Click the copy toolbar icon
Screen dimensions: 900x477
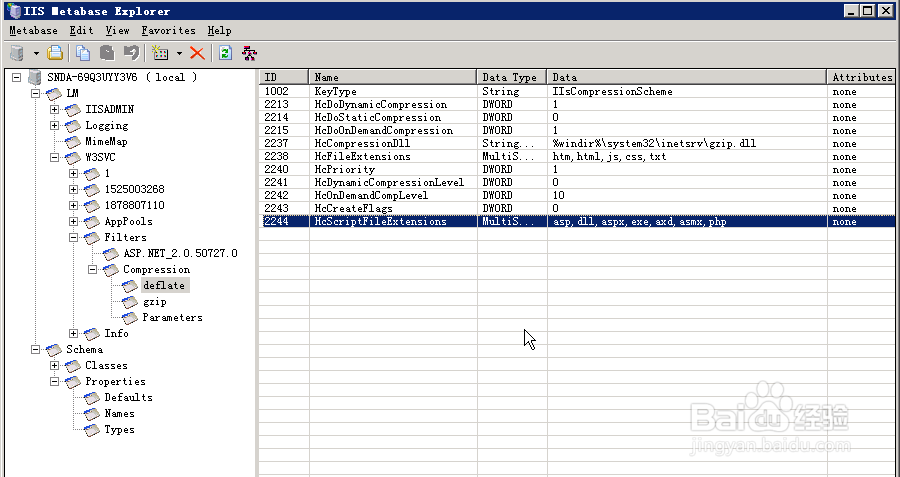pyautogui.click(x=83, y=53)
